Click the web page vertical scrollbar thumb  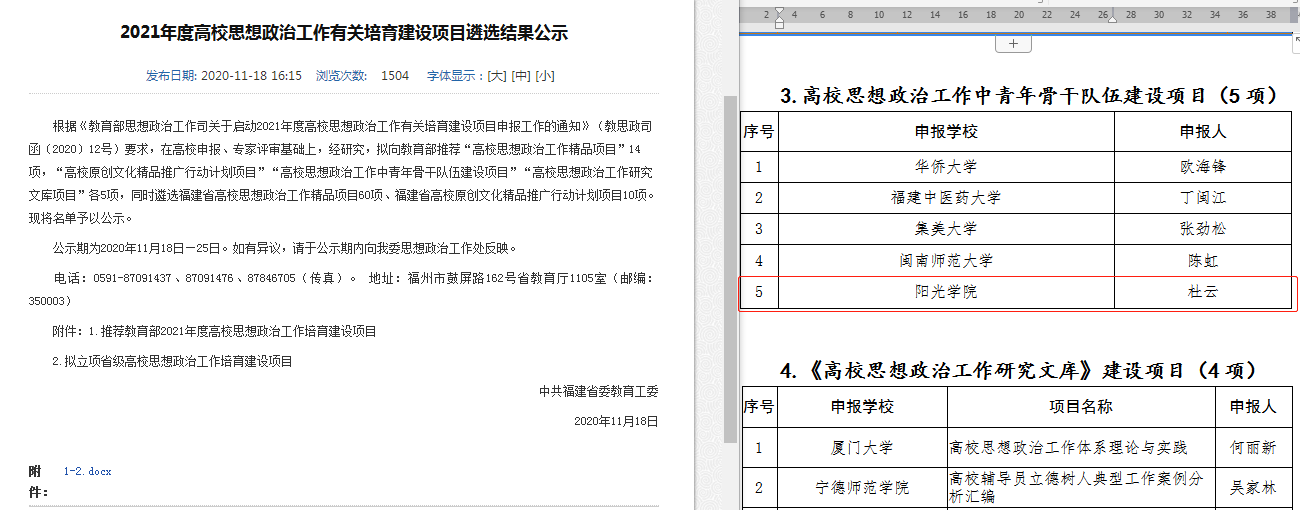pos(730,270)
